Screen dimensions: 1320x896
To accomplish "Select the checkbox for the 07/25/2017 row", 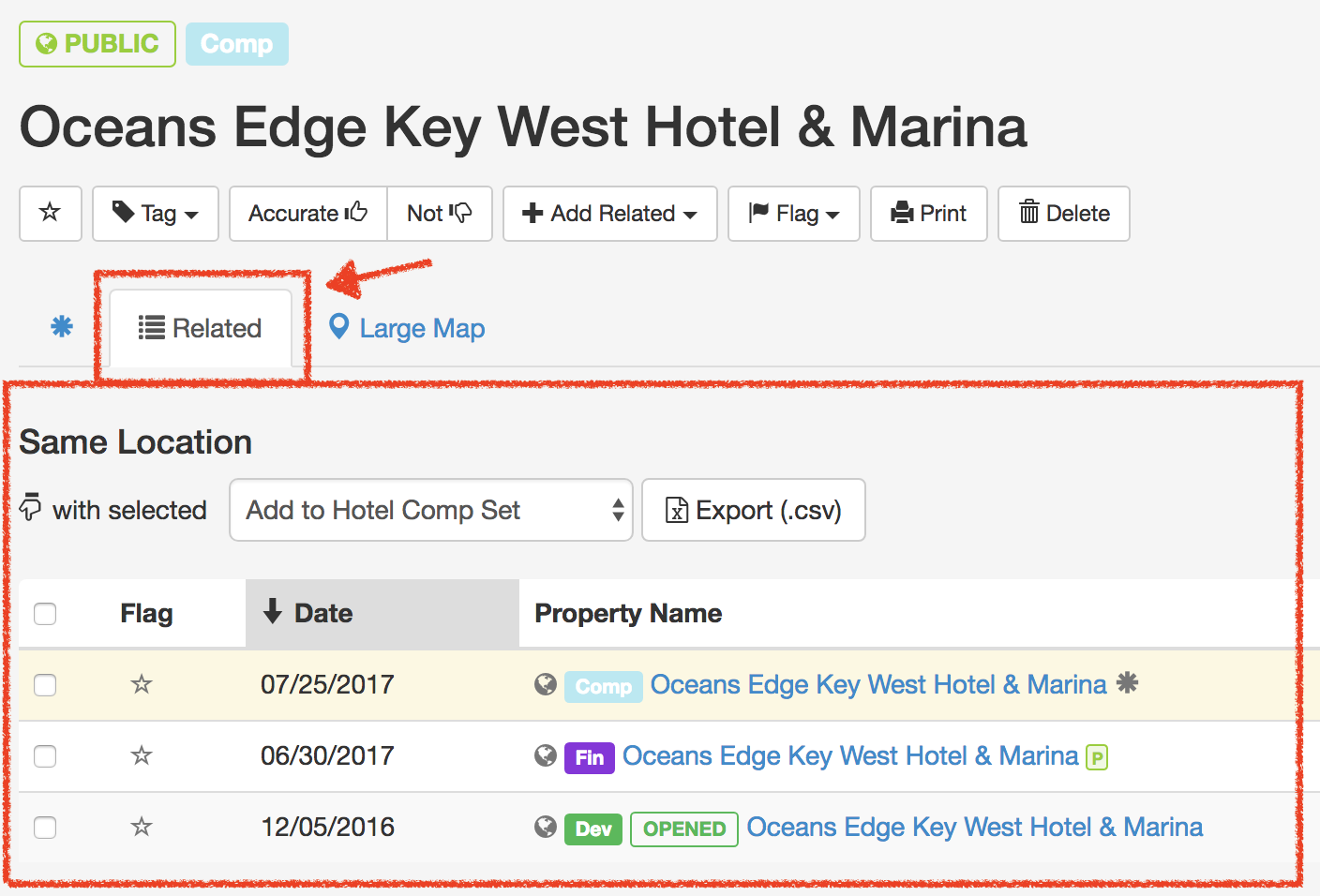I will coord(45,685).
